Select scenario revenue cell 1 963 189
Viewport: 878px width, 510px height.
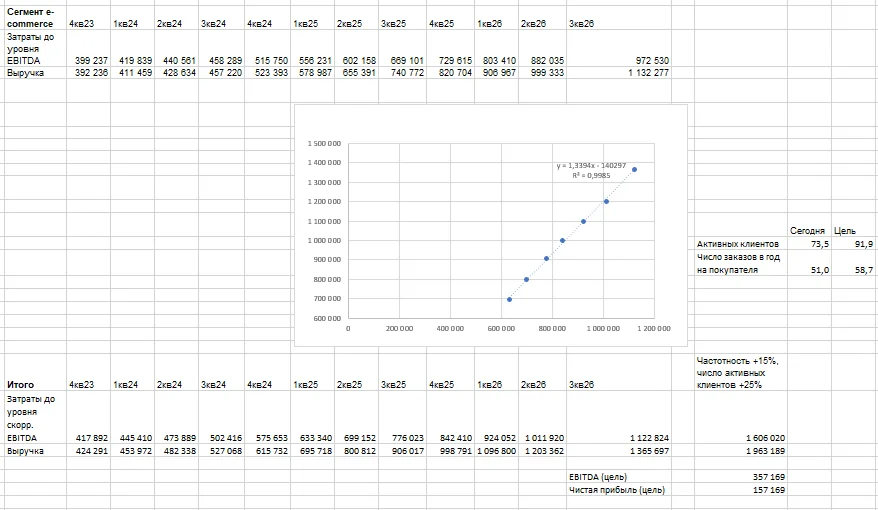(741, 451)
